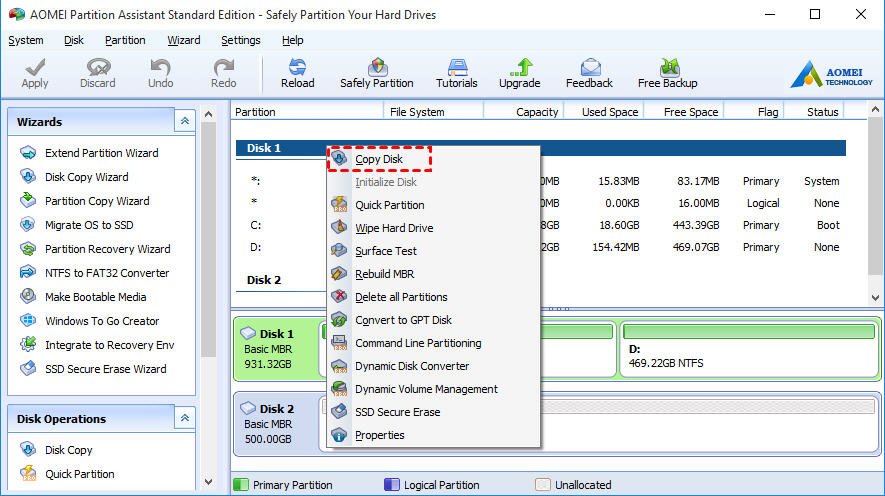Sort by the Capacity column header

524,112
